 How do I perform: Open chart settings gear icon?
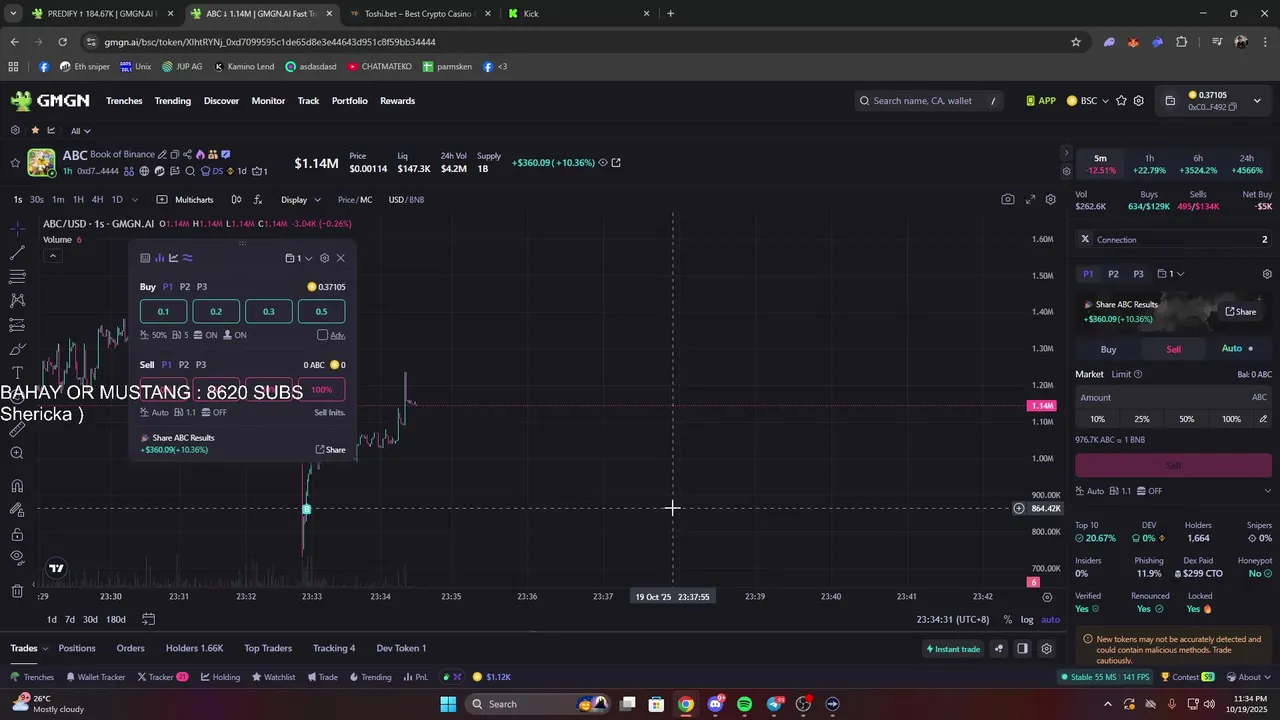[1051, 199]
